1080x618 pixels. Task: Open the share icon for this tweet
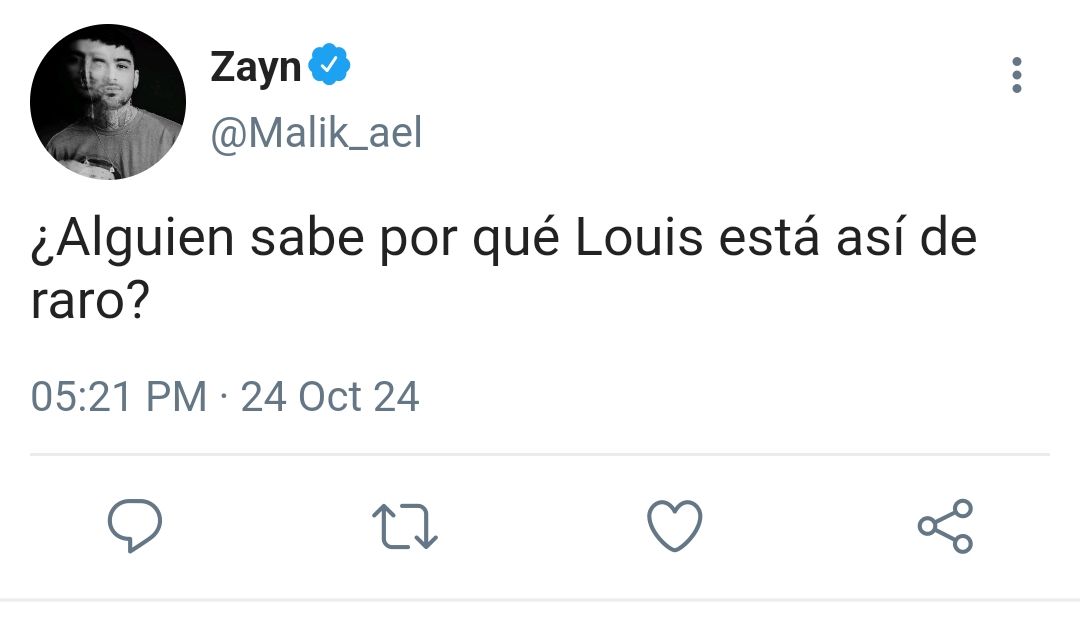[945, 526]
